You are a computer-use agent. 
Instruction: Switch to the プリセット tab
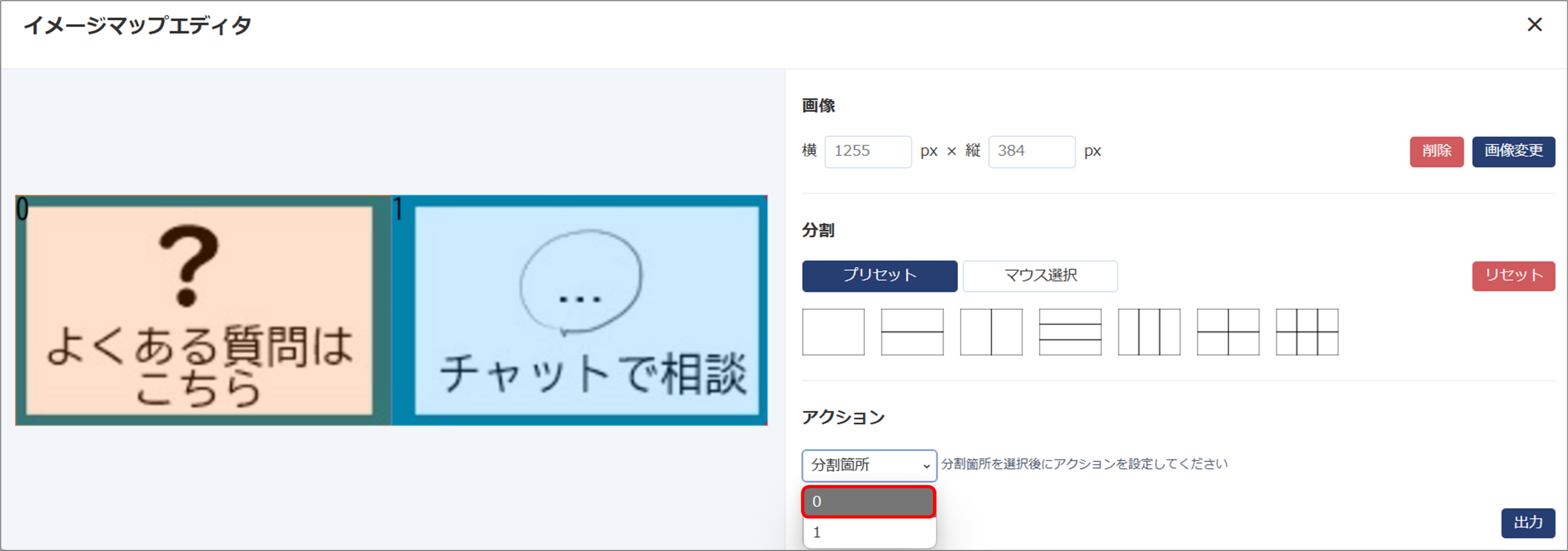880,276
